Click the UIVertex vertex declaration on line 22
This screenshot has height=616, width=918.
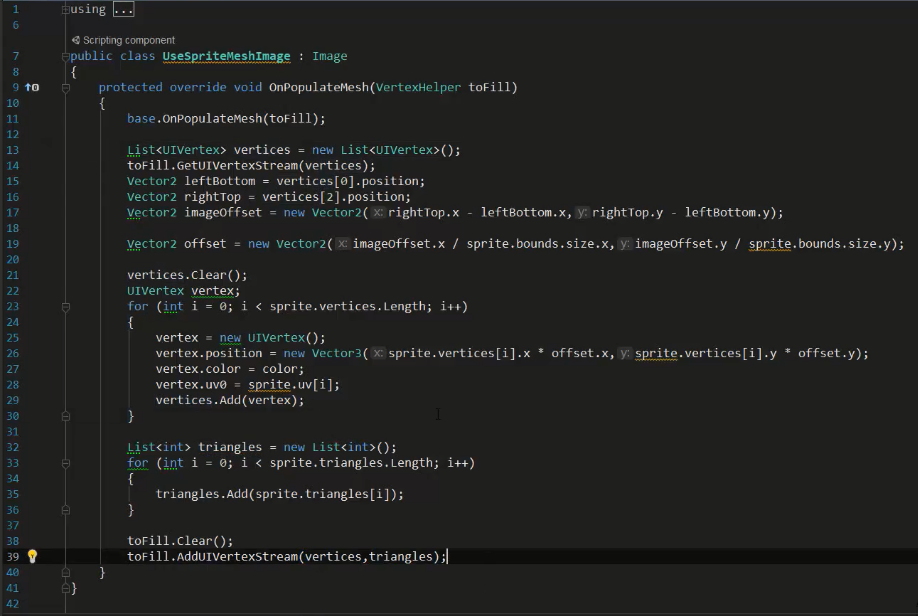tap(183, 291)
